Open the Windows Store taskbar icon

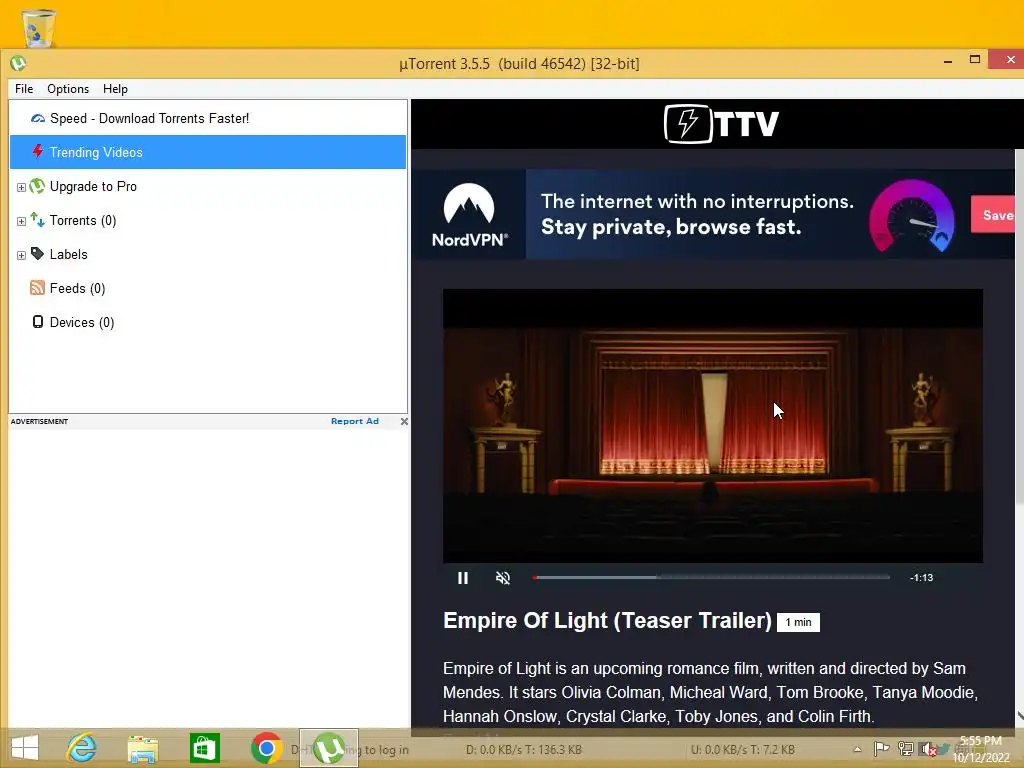point(204,748)
